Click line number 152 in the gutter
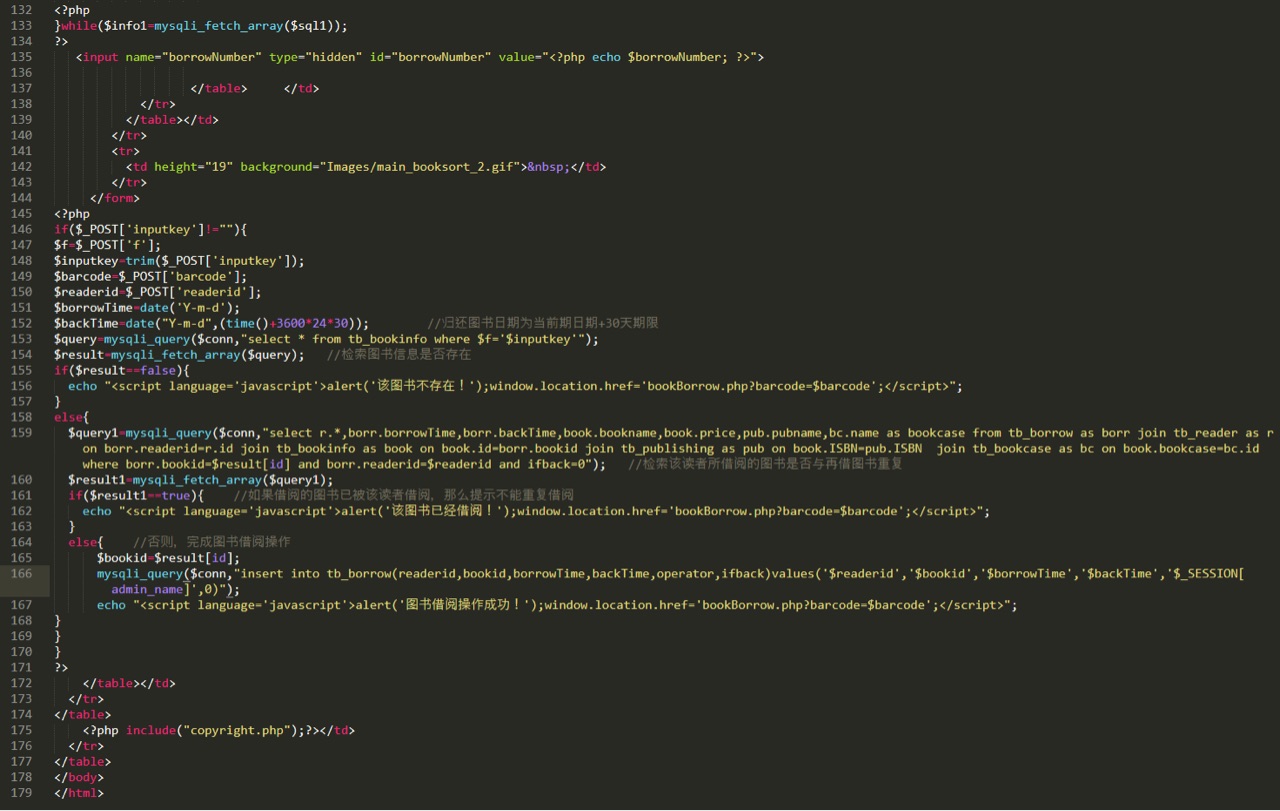The width and height of the screenshot is (1280, 811). tap(21, 323)
